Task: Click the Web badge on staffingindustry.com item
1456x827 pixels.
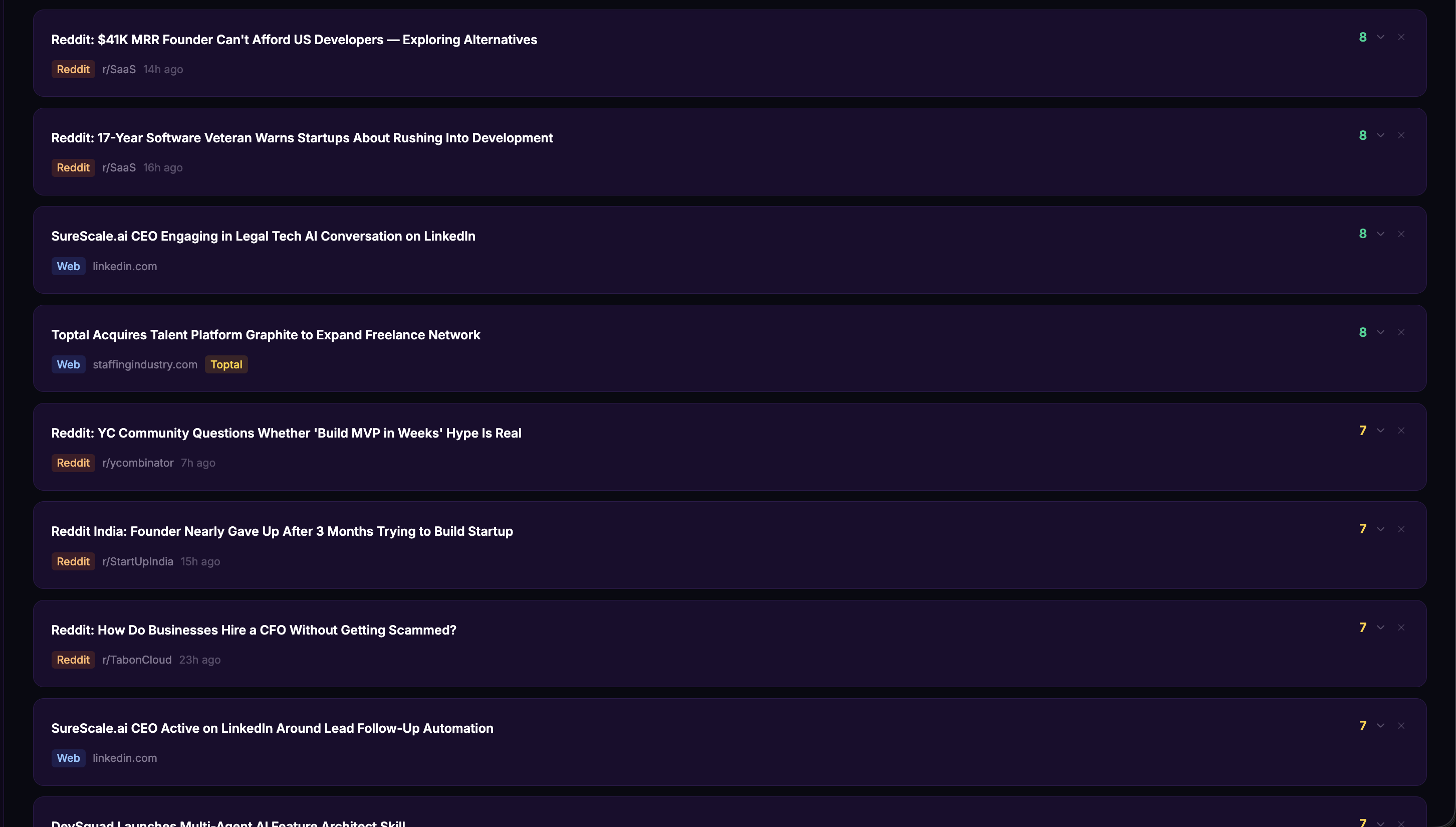Action: (68, 365)
